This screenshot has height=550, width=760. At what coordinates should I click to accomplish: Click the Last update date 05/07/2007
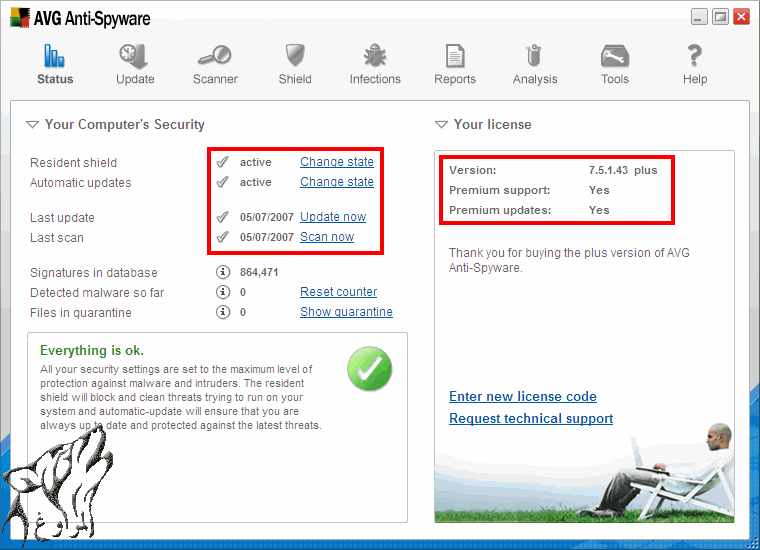point(267,217)
